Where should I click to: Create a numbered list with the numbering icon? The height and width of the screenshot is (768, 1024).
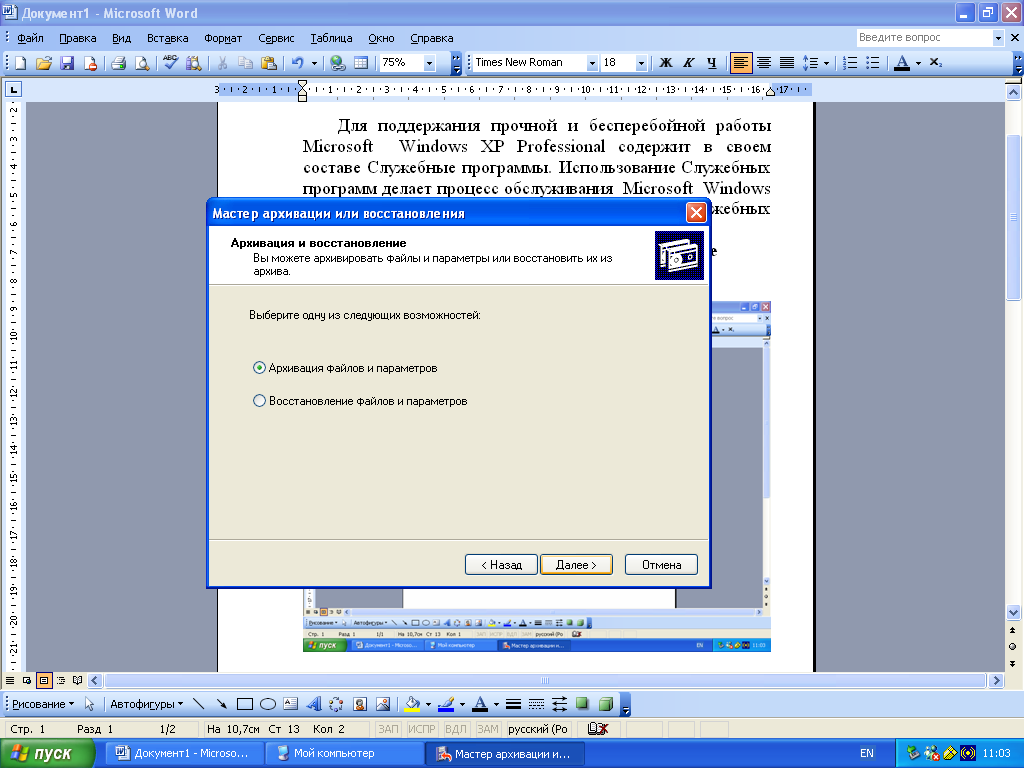pyautogui.click(x=850, y=63)
